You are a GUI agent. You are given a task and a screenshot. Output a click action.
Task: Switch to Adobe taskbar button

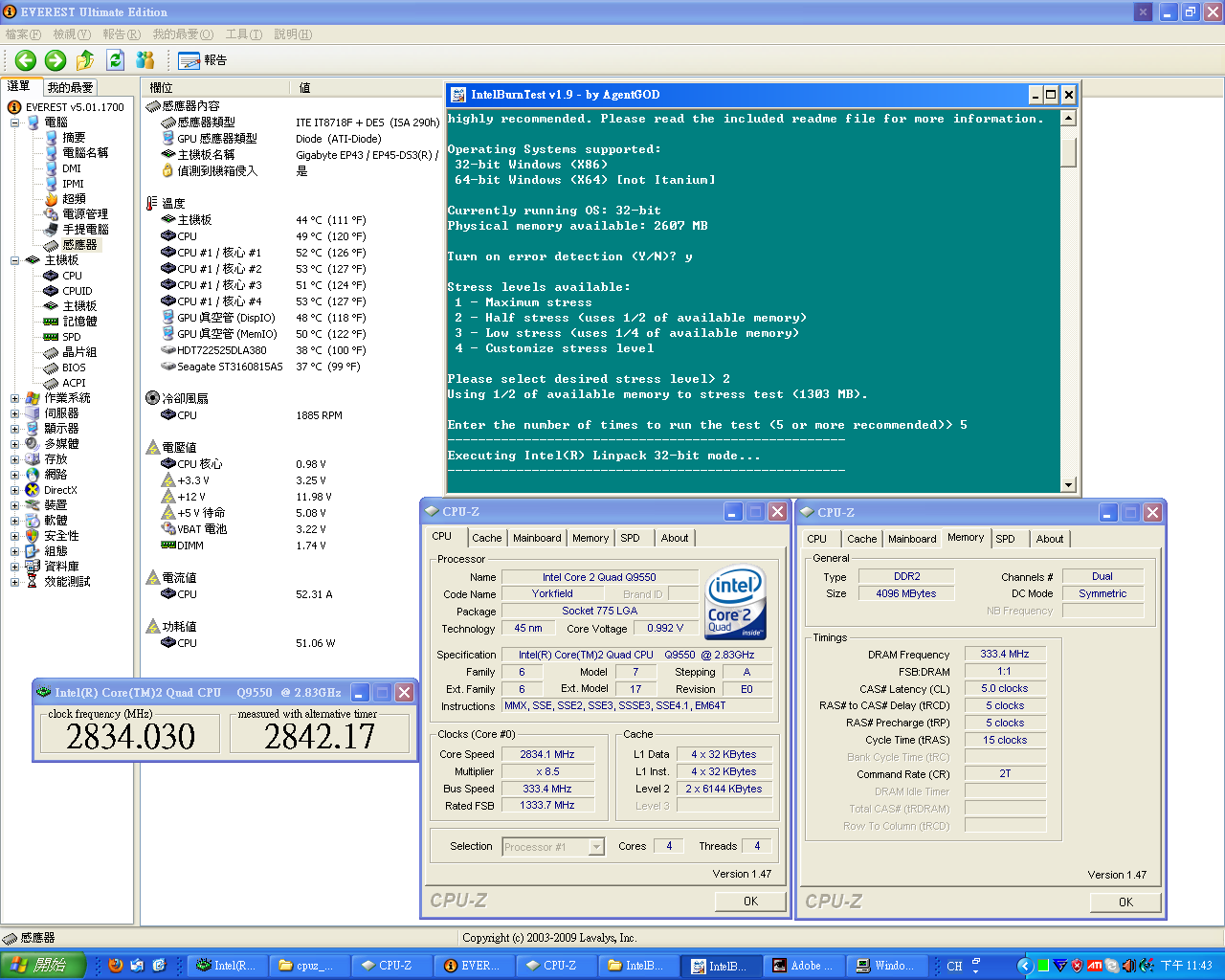click(802, 966)
